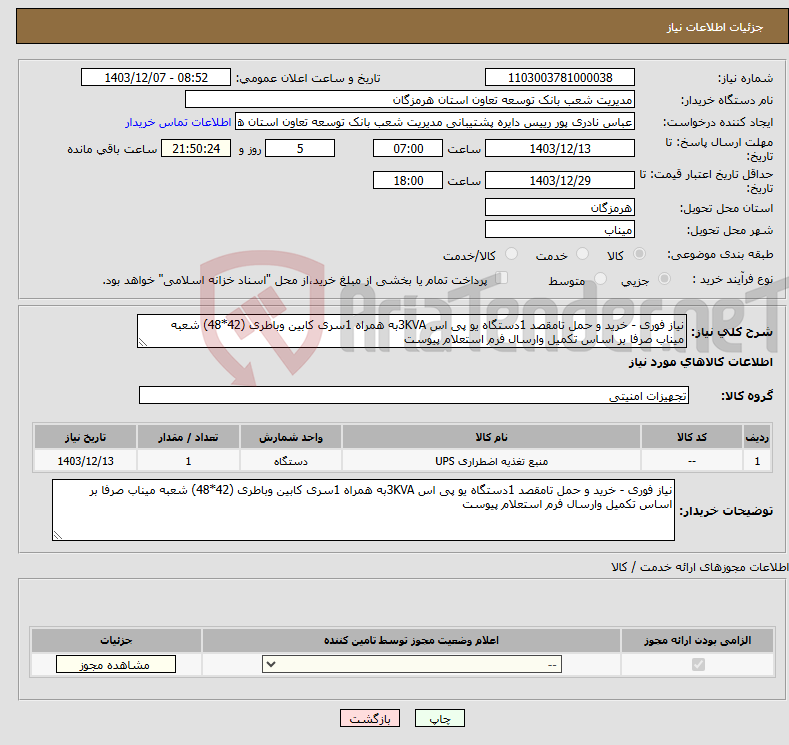The height and width of the screenshot is (745, 789).
Task: Click the general need description text area
Action: pos(412,332)
